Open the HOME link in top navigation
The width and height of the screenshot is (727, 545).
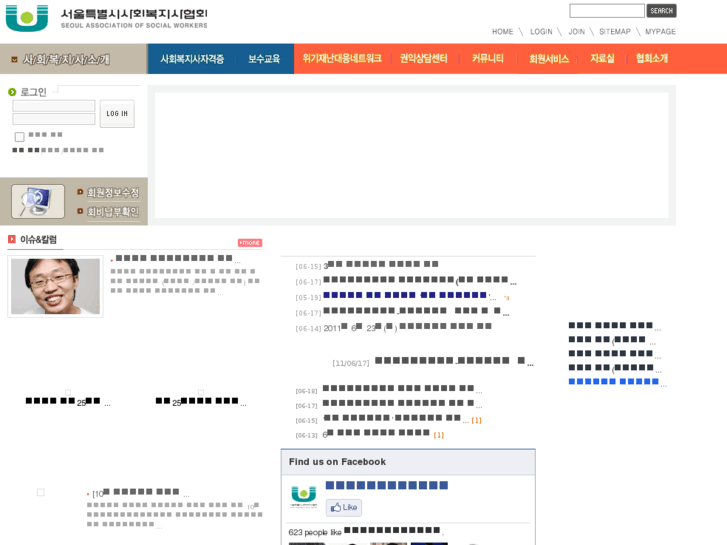coord(502,32)
